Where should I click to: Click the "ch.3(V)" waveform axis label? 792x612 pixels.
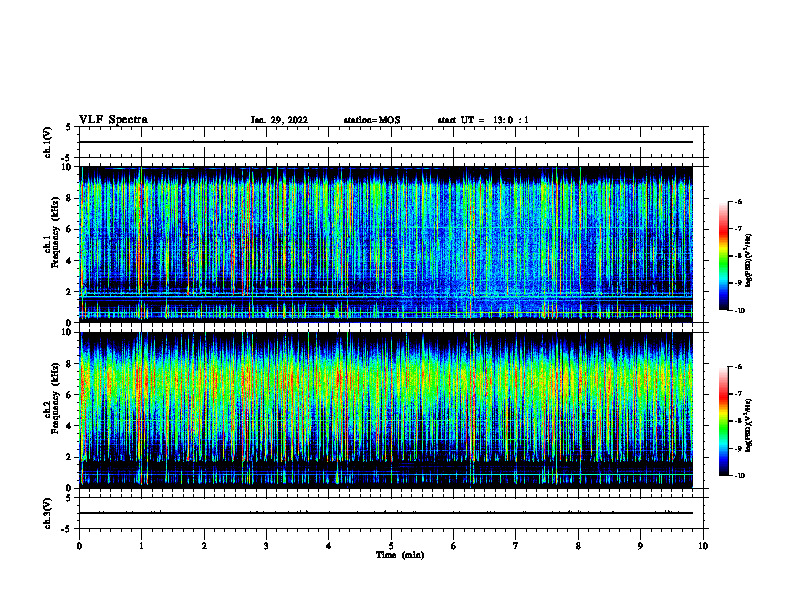click(47, 513)
